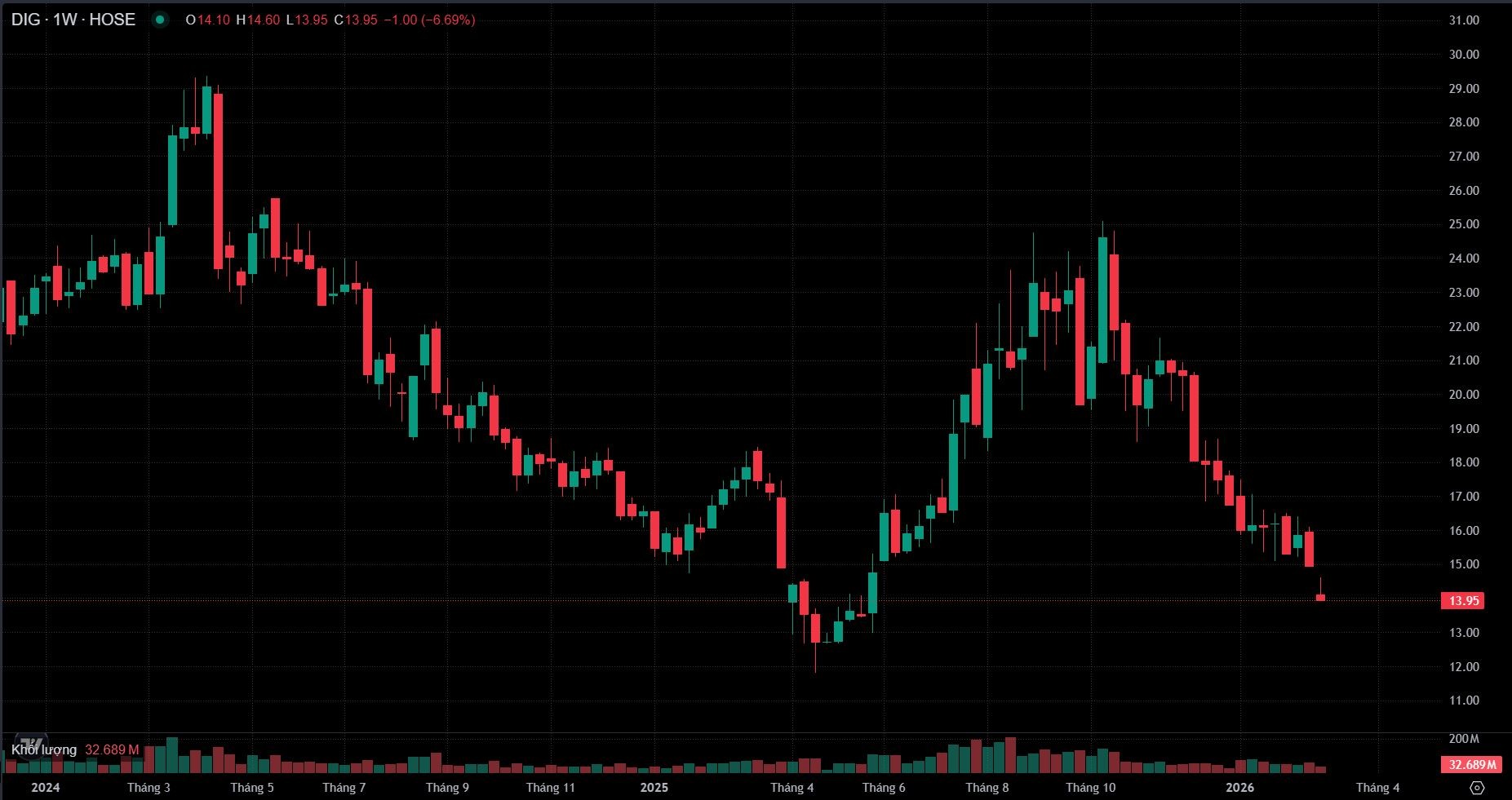Click the 2025 year label on time axis
1512x800 pixels.
click(x=654, y=787)
